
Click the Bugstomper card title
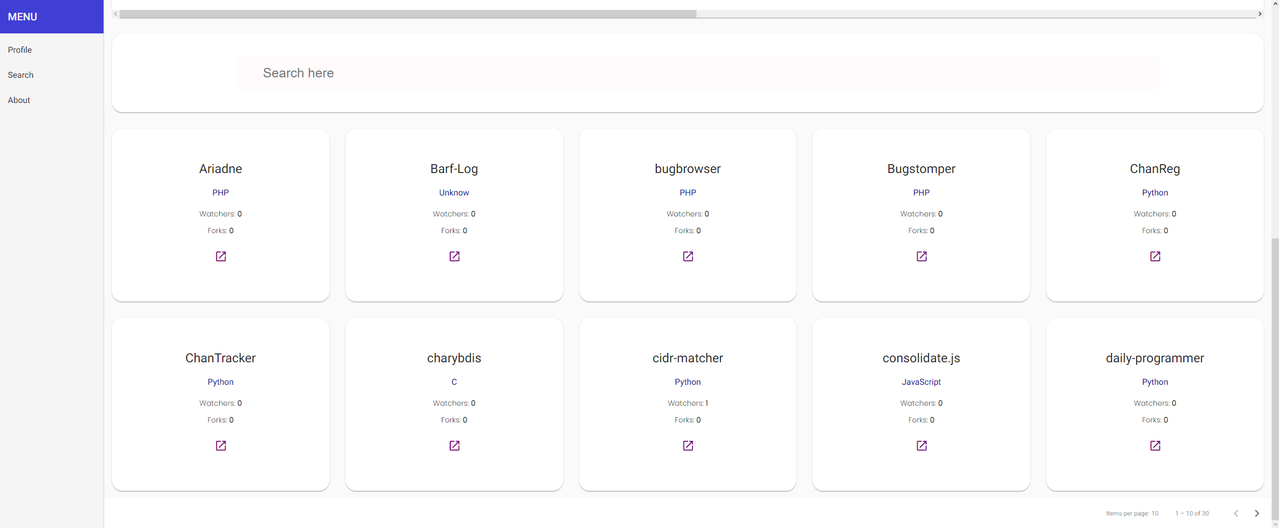coord(922,169)
